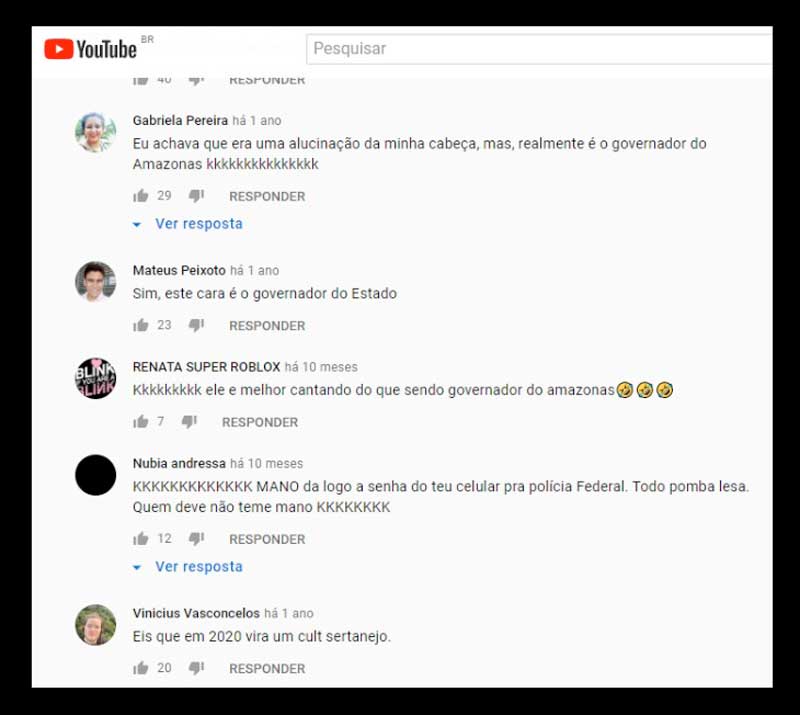
Task: Click RESPONDER under Mateus Peixoto's comment
Action: pos(267,326)
